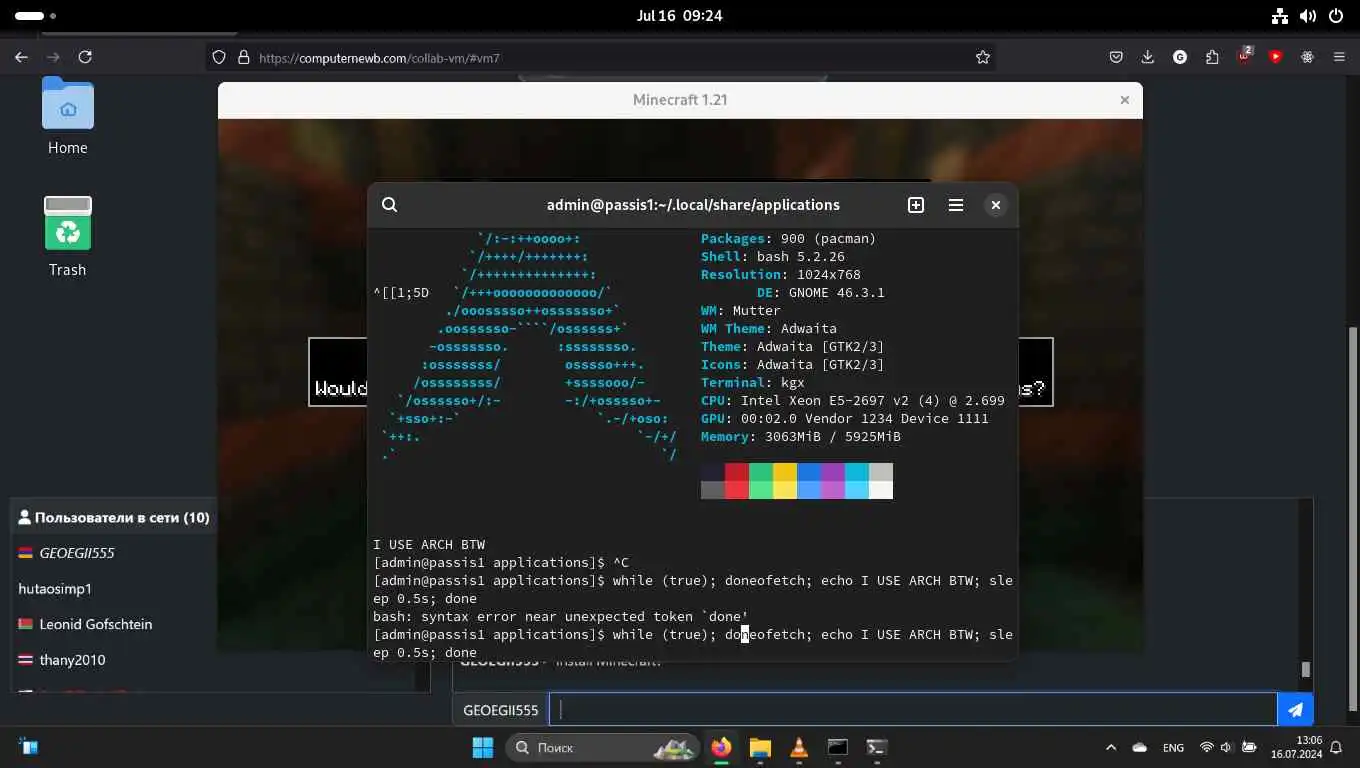Image resolution: width=1360 pixels, height=768 pixels.
Task: Click the taskbar search box
Action: coord(602,747)
